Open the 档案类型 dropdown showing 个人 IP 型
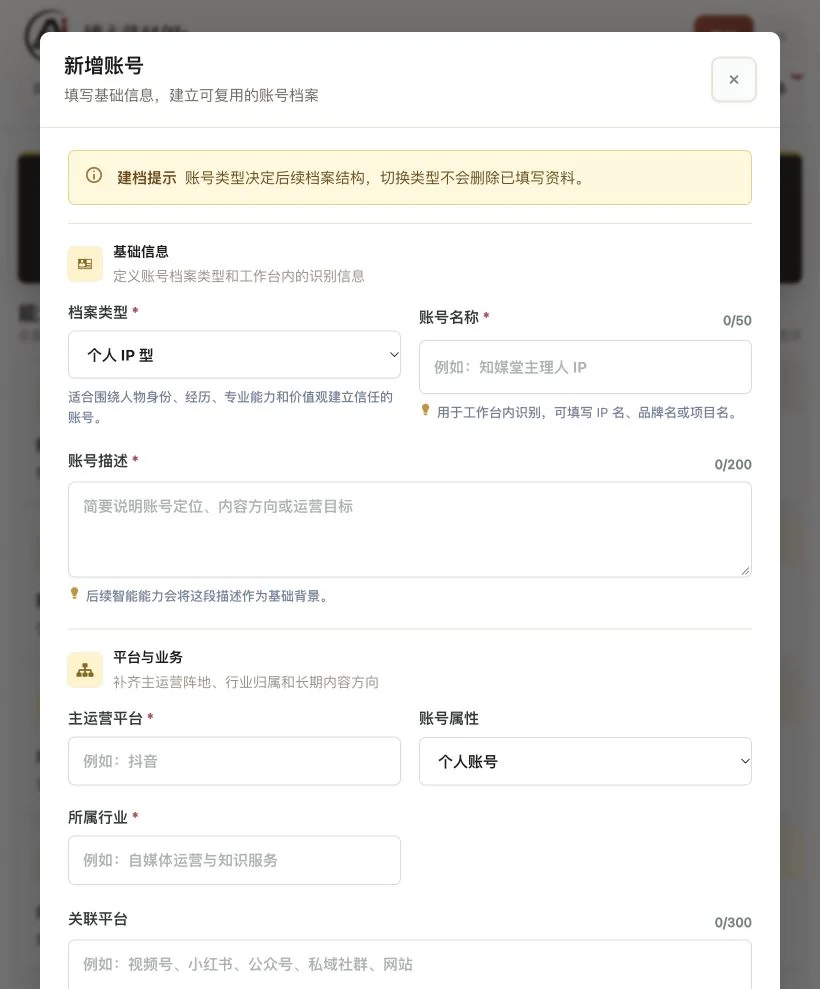 tap(234, 354)
